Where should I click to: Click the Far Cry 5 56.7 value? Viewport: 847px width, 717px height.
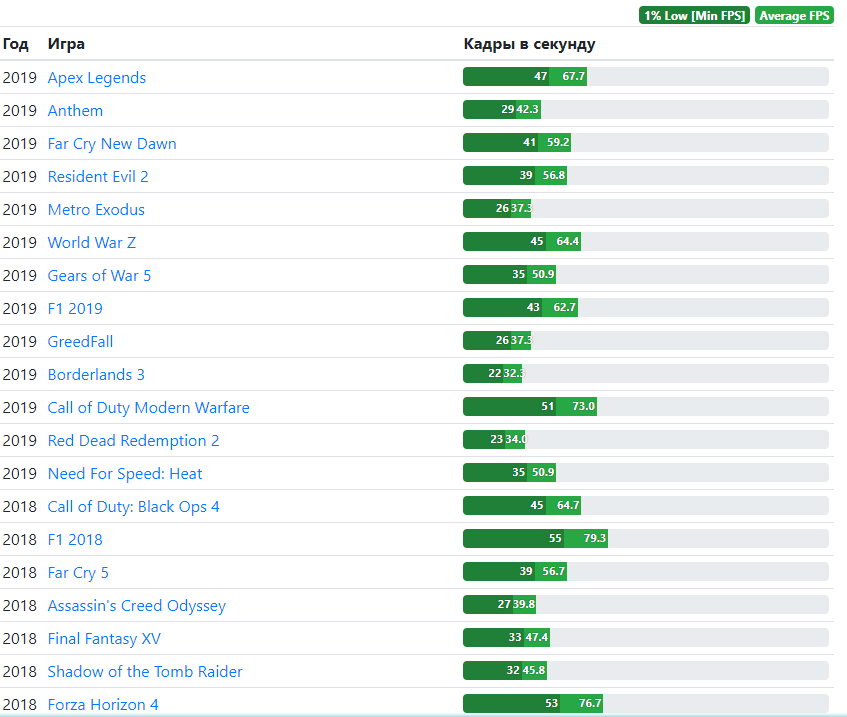(554, 572)
